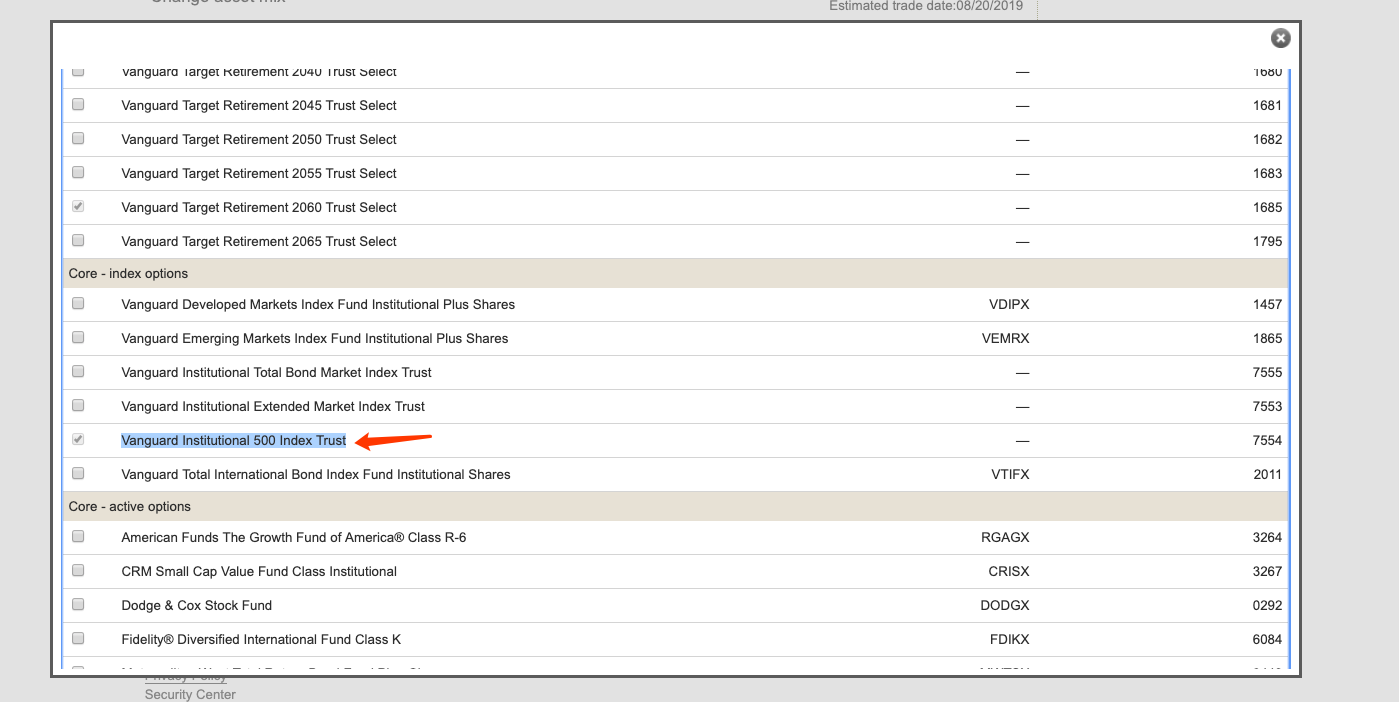Viewport: 1399px width, 702px height.
Task: Click fund code 1685
Action: [x=1267, y=207]
